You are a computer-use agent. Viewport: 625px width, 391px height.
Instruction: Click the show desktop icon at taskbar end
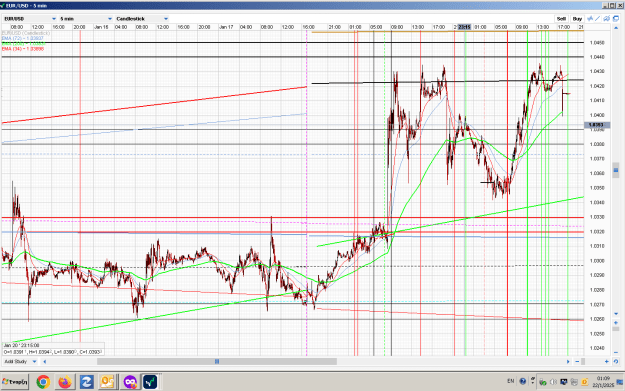[x=620, y=382]
